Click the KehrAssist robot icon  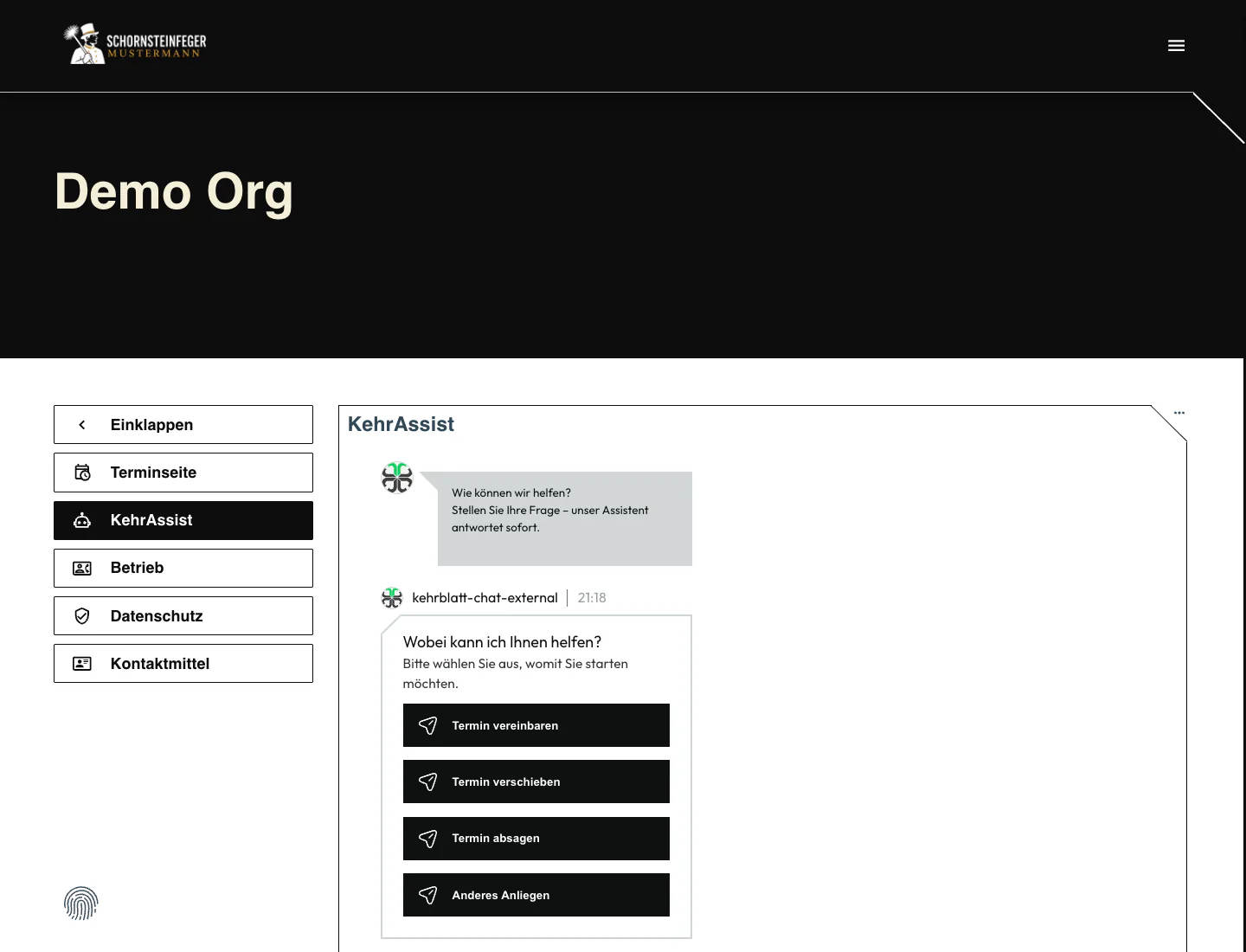82,520
